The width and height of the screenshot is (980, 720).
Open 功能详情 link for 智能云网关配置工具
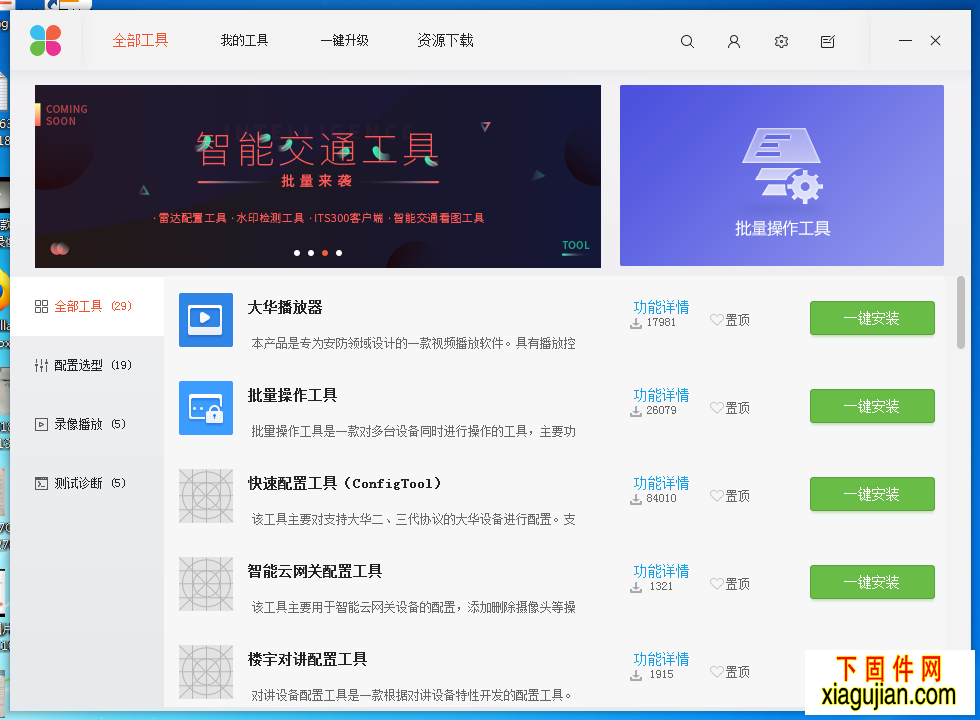coord(661,572)
